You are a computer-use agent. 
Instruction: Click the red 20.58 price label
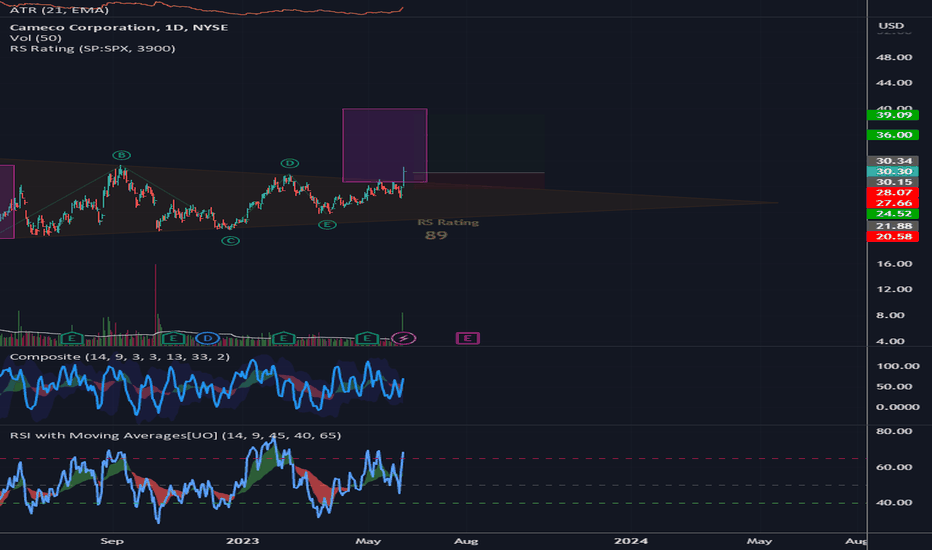coord(893,237)
